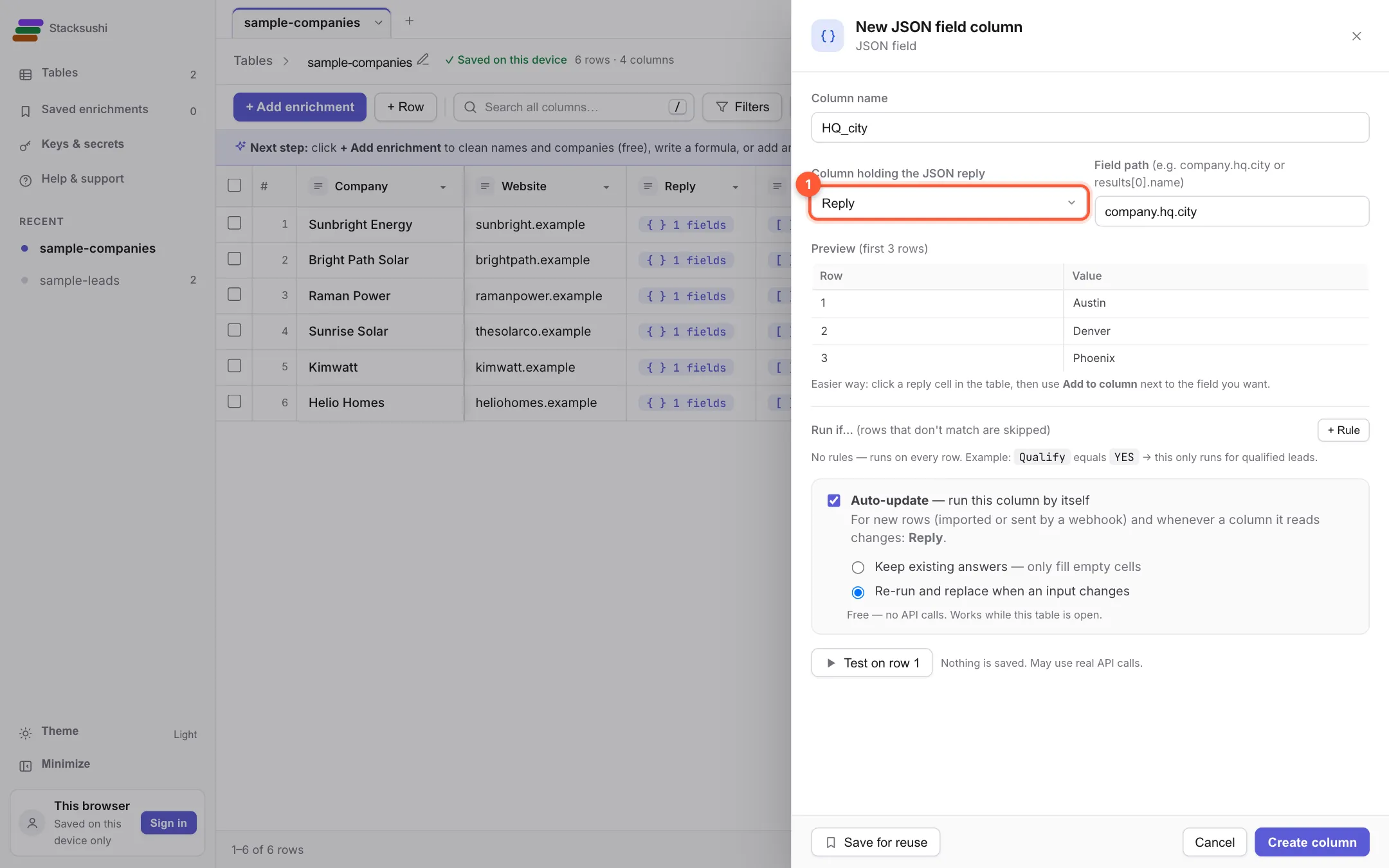
Task: Close the New JSON field column panel
Action: pyautogui.click(x=1356, y=37)
